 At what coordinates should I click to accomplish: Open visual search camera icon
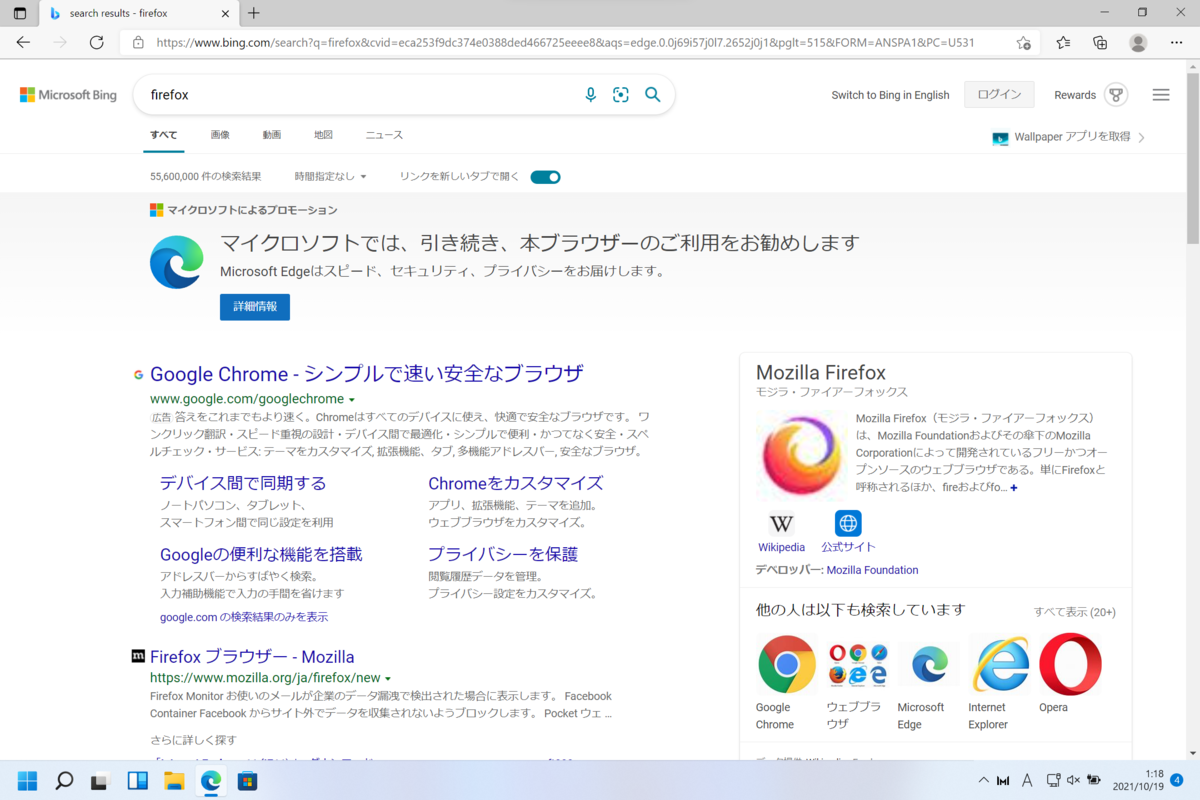(621, 94)
